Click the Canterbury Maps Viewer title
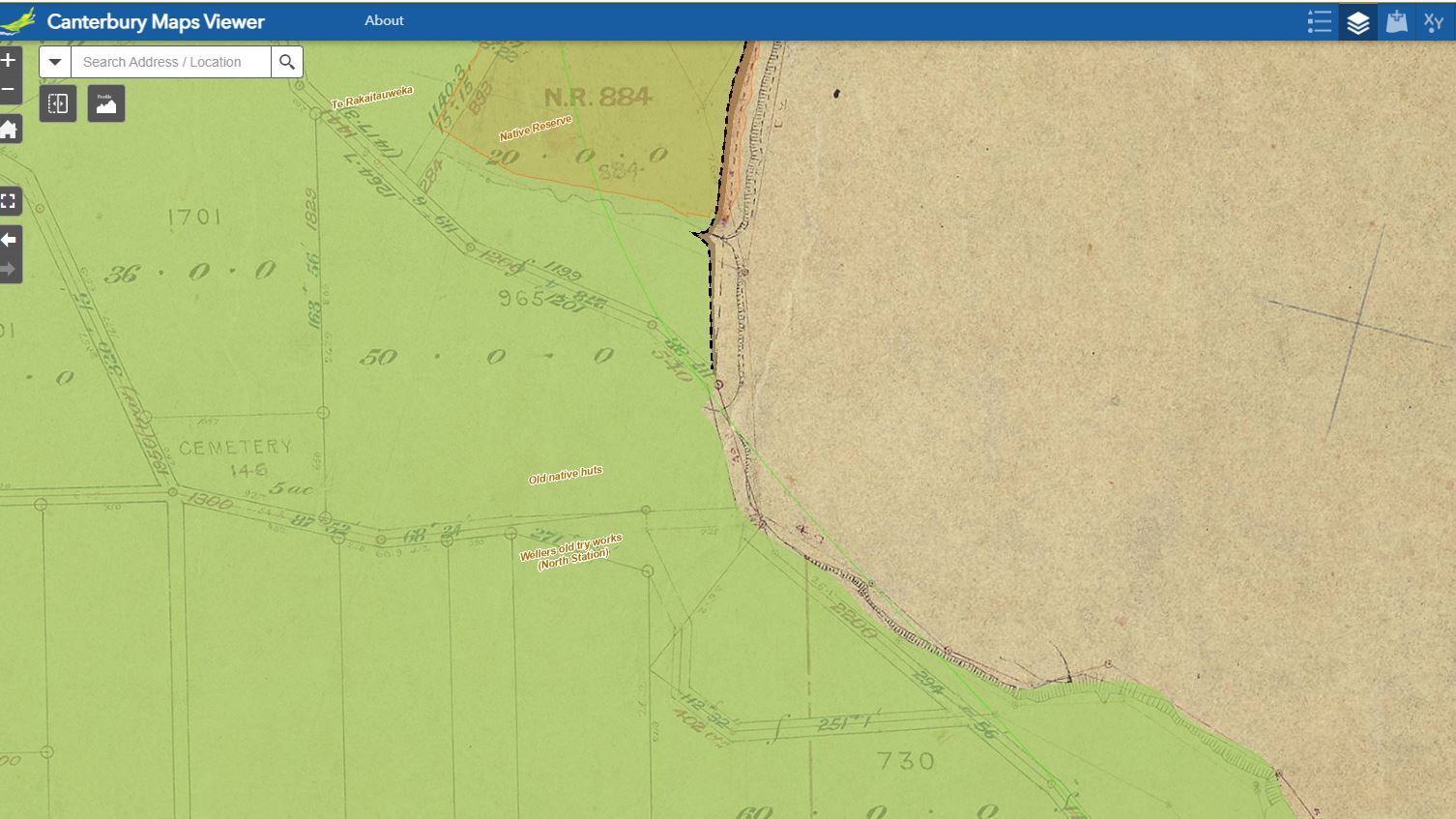 point(156,21)
